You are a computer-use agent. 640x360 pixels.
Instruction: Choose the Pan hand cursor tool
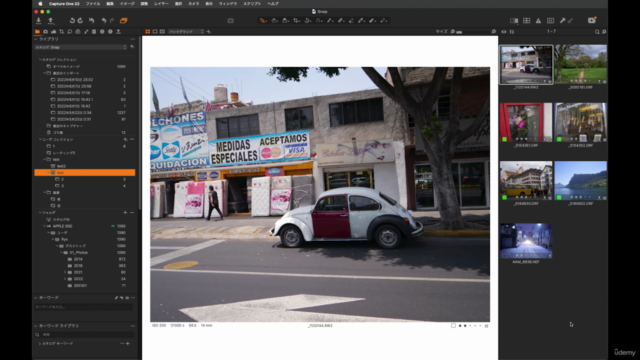[274, 20]
